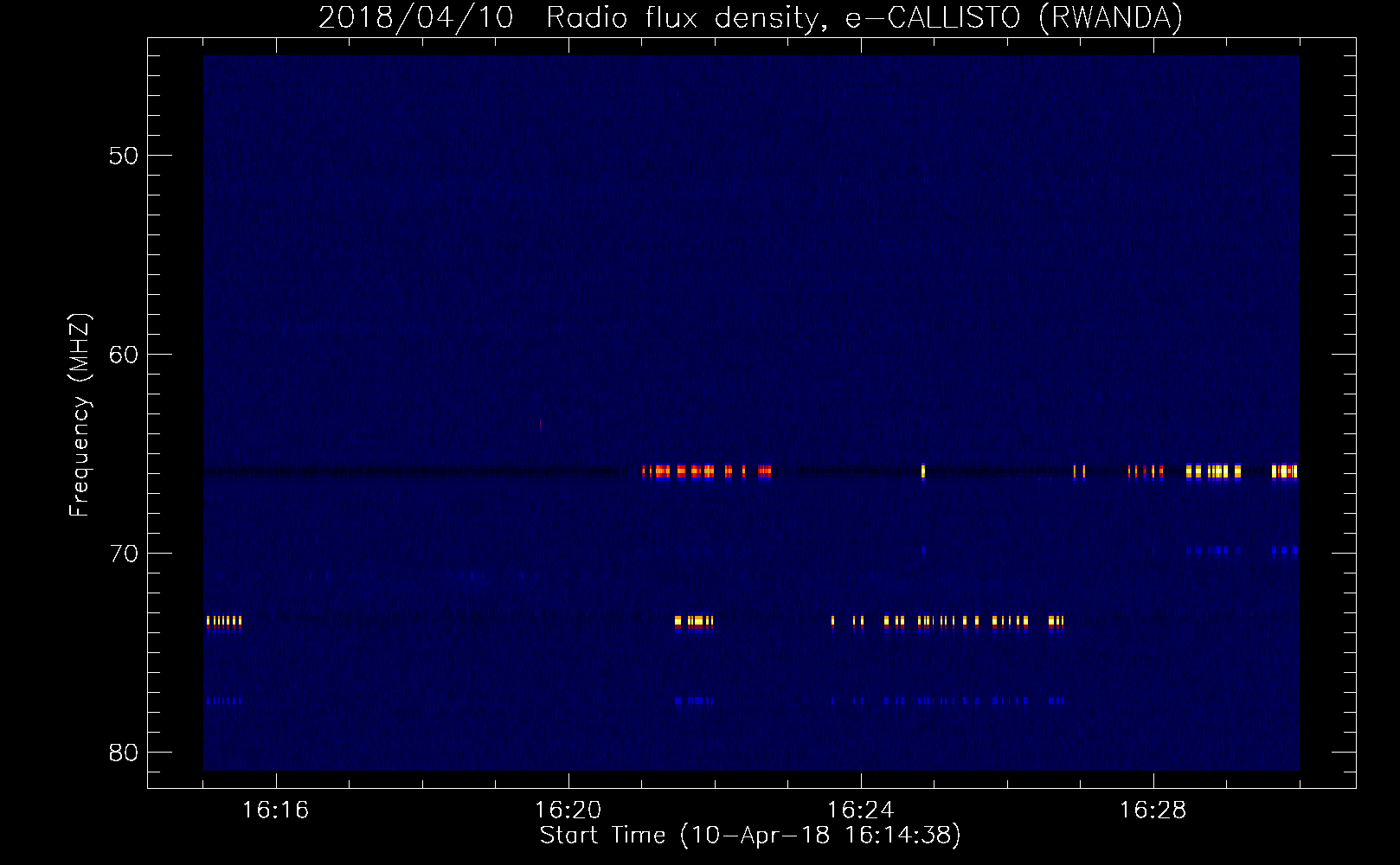1400x865 pixels.
Task: Click the Start Time axis label
Action: coord(750,836)
